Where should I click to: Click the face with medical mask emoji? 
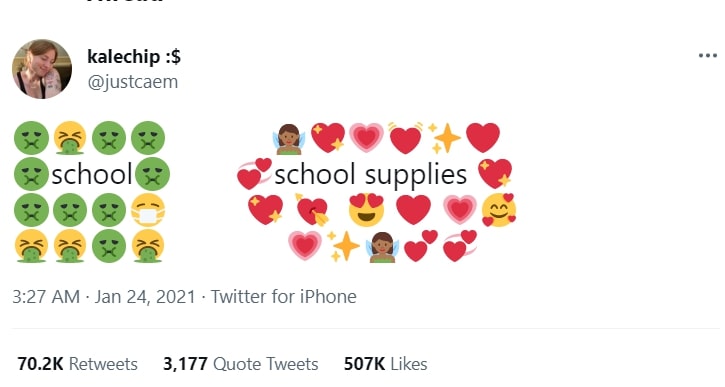[148, 210]
